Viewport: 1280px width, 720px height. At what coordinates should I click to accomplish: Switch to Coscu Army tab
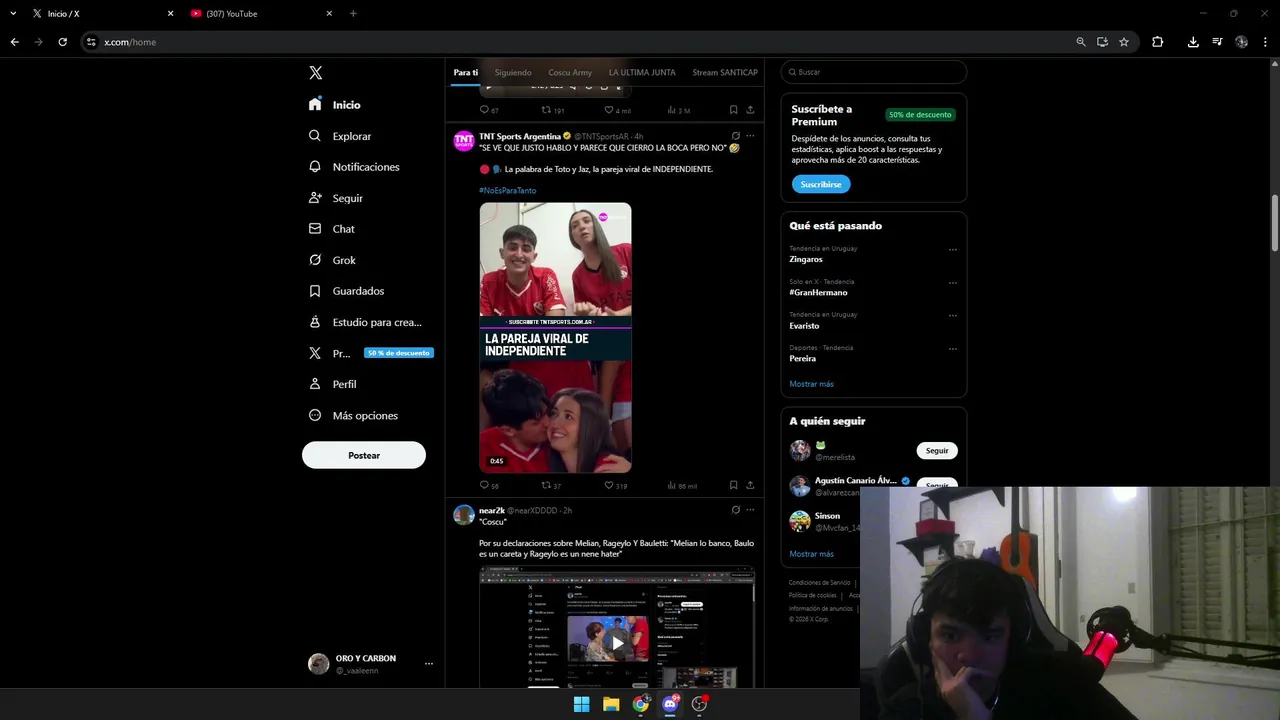[x=570, y=72]
